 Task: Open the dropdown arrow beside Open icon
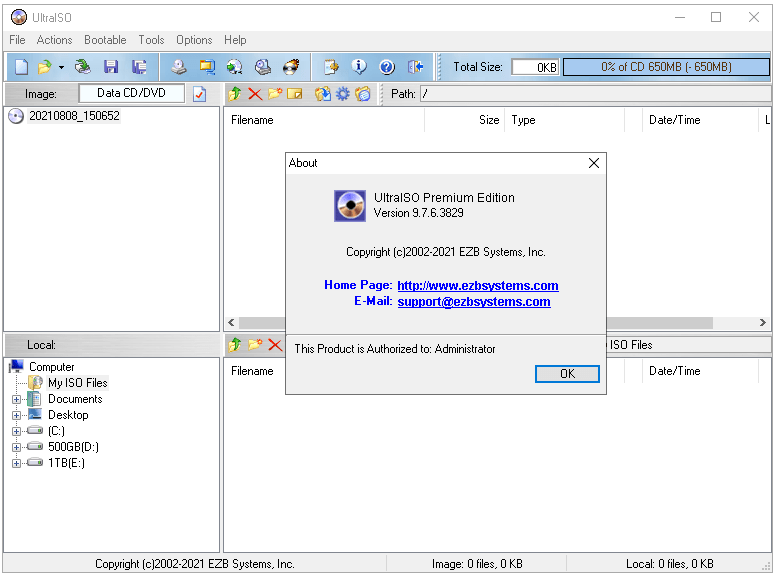(61, 67)
